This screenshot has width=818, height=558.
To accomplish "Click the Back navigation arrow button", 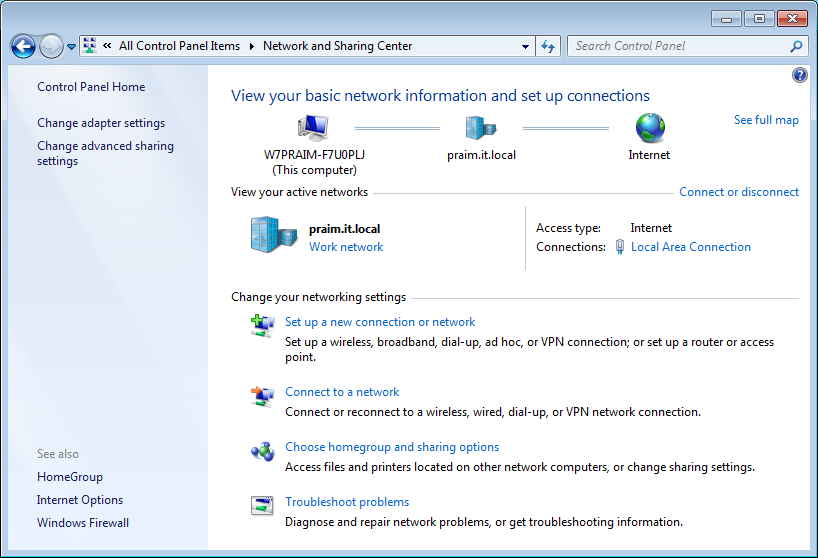I will (x=23, y=46).
